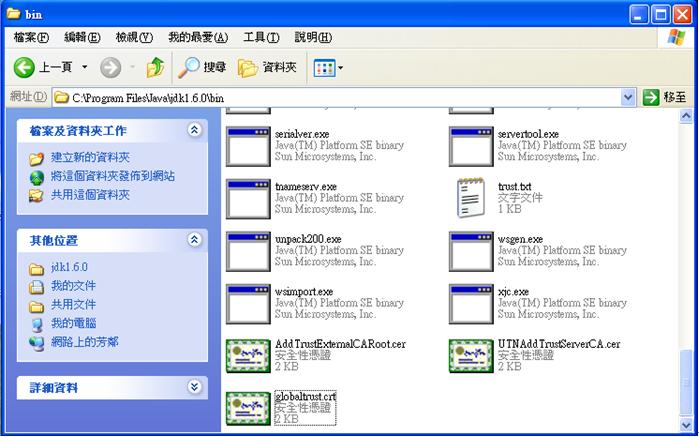Click the publish-to-web globe icon
The image size is (699, 437).
click(x=37, y=177)
